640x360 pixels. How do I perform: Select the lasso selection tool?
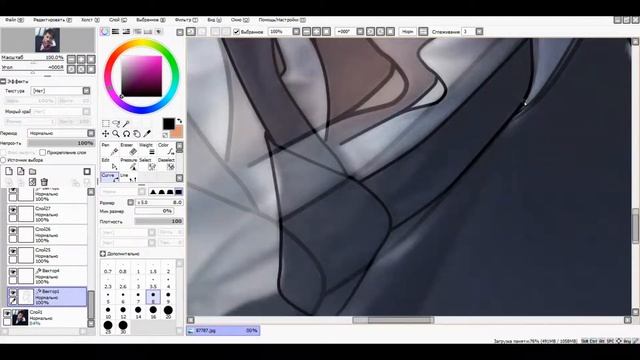click(116, 123)
